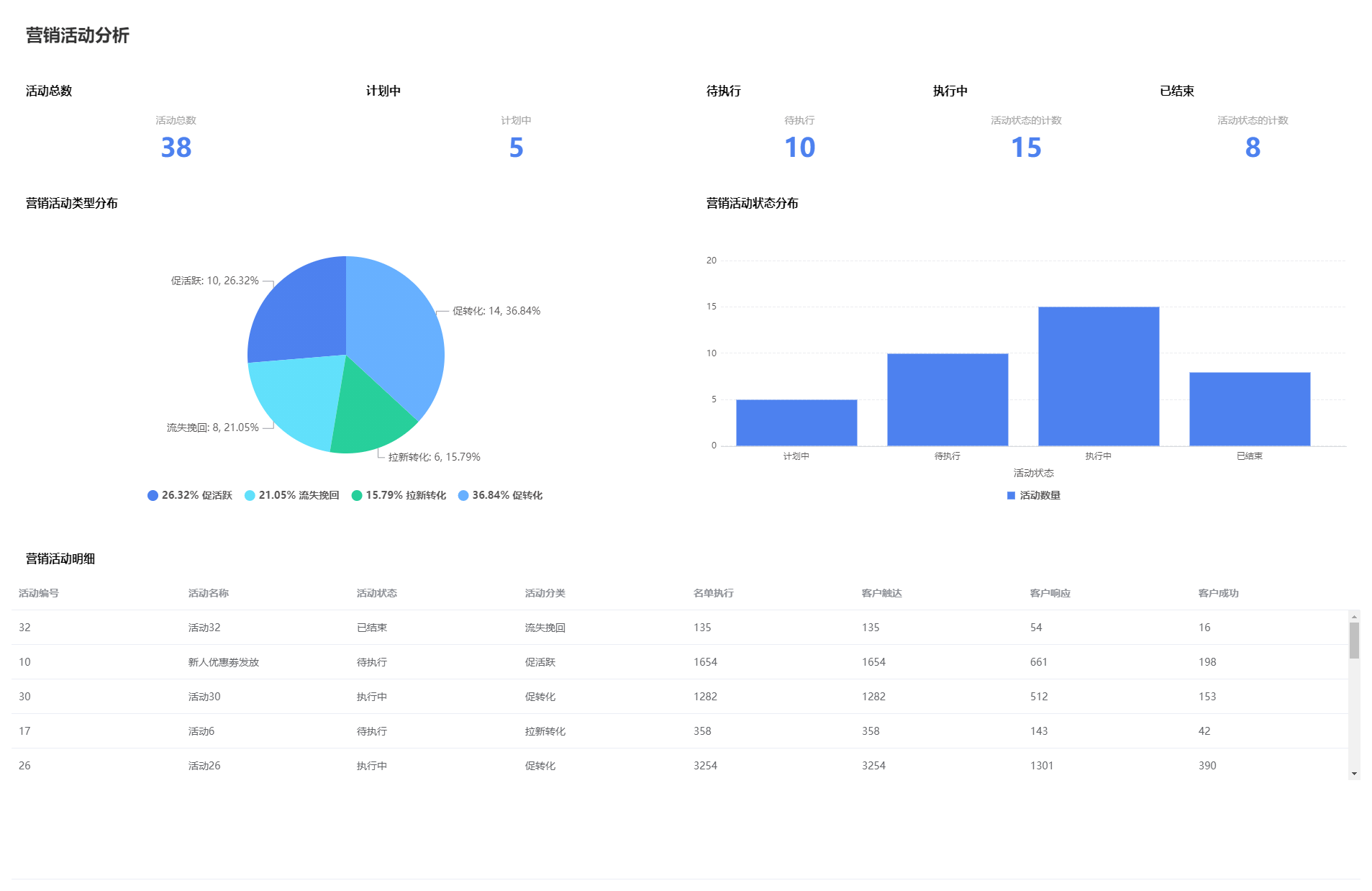This screenshot has height=891, width=1372.
Task: Click the 执行中 bar in status chart
Action: (x=1098, y=376)
